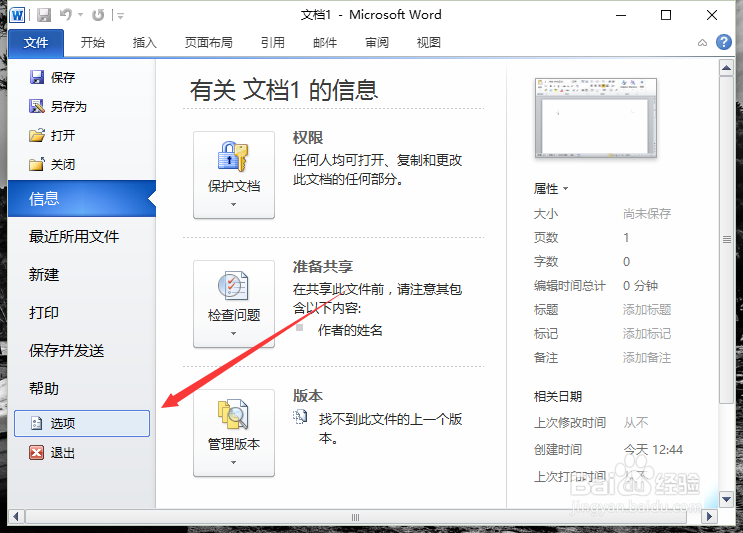This screenshot has height=533, width=743.
Task: Click the Word application icon in title bar
Action: click(17, 15)
